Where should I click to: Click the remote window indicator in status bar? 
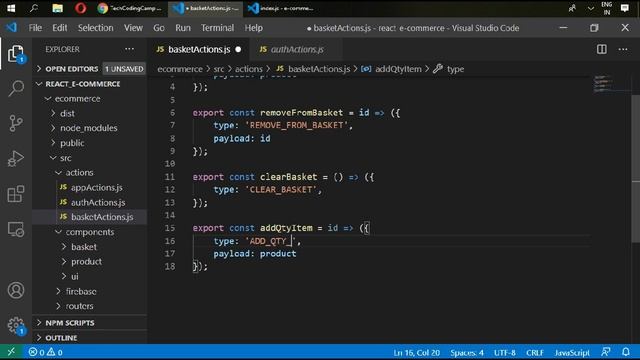(x=11, y=352)
